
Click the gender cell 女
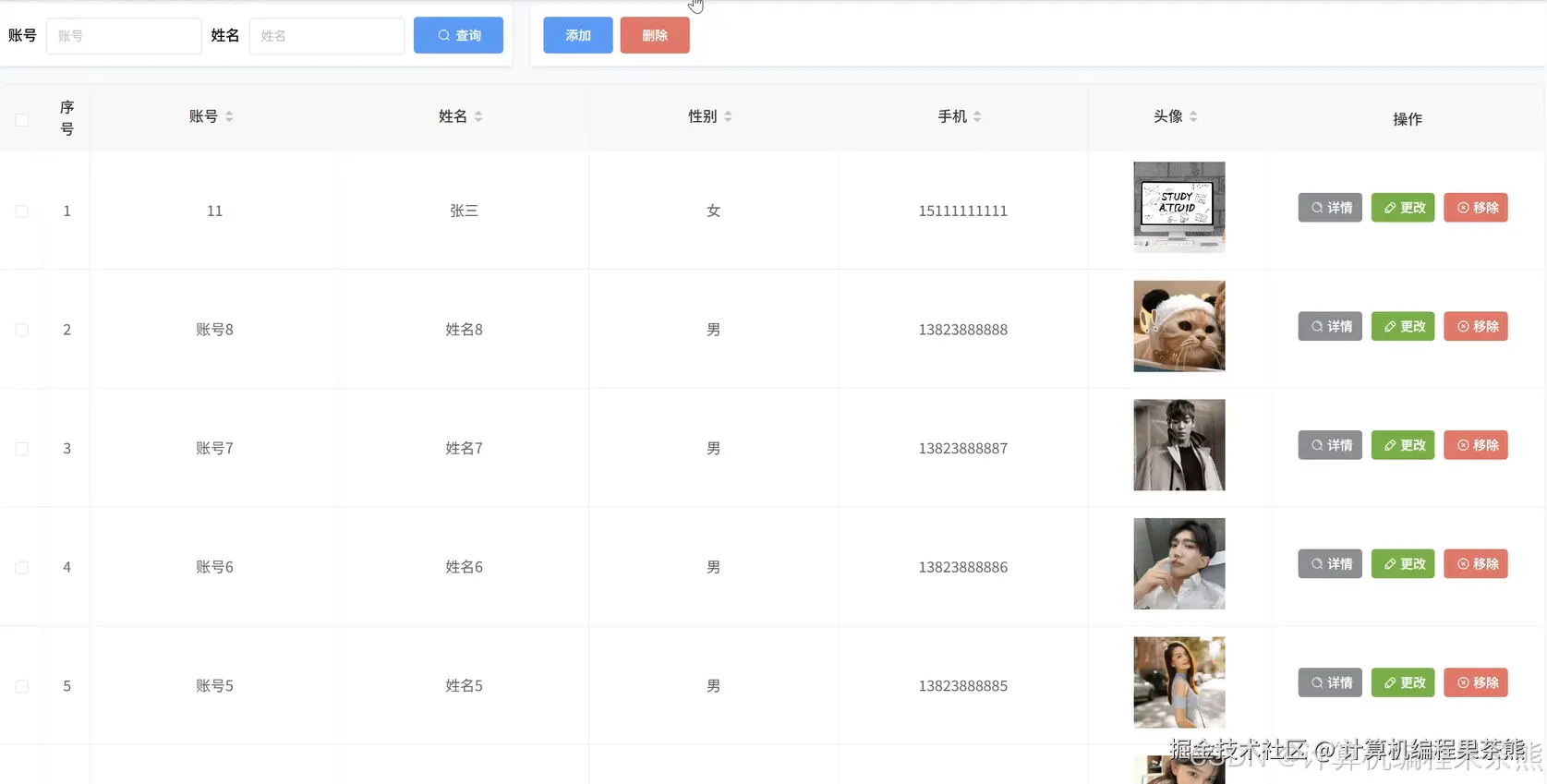click(714, 211)
